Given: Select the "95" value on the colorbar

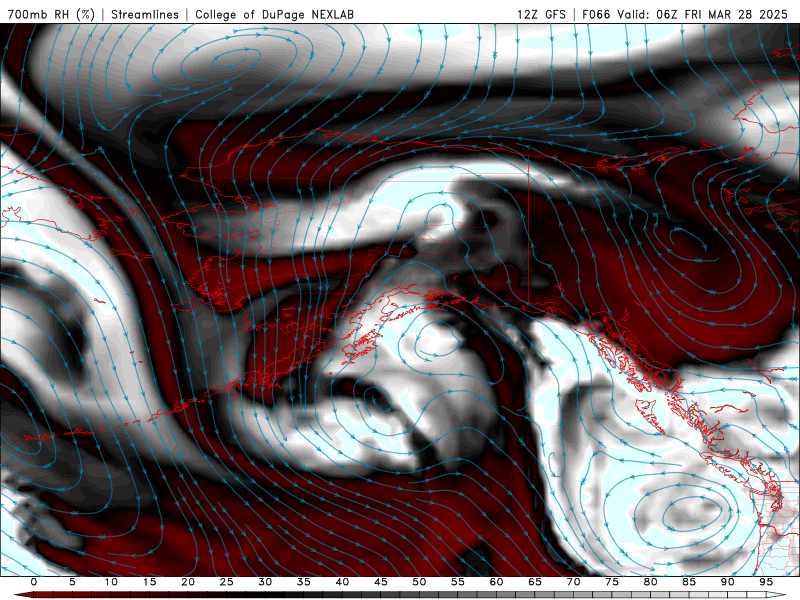Looking at the screenshot, I should point(766,582).
